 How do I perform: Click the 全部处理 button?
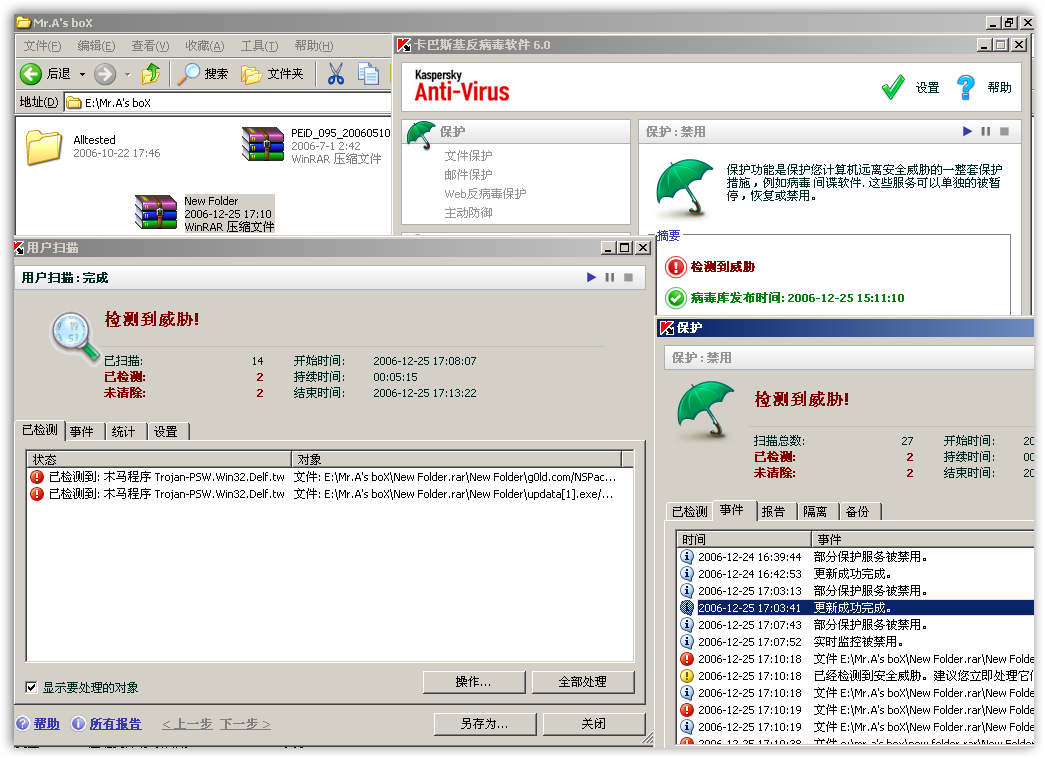pos(582,682)
